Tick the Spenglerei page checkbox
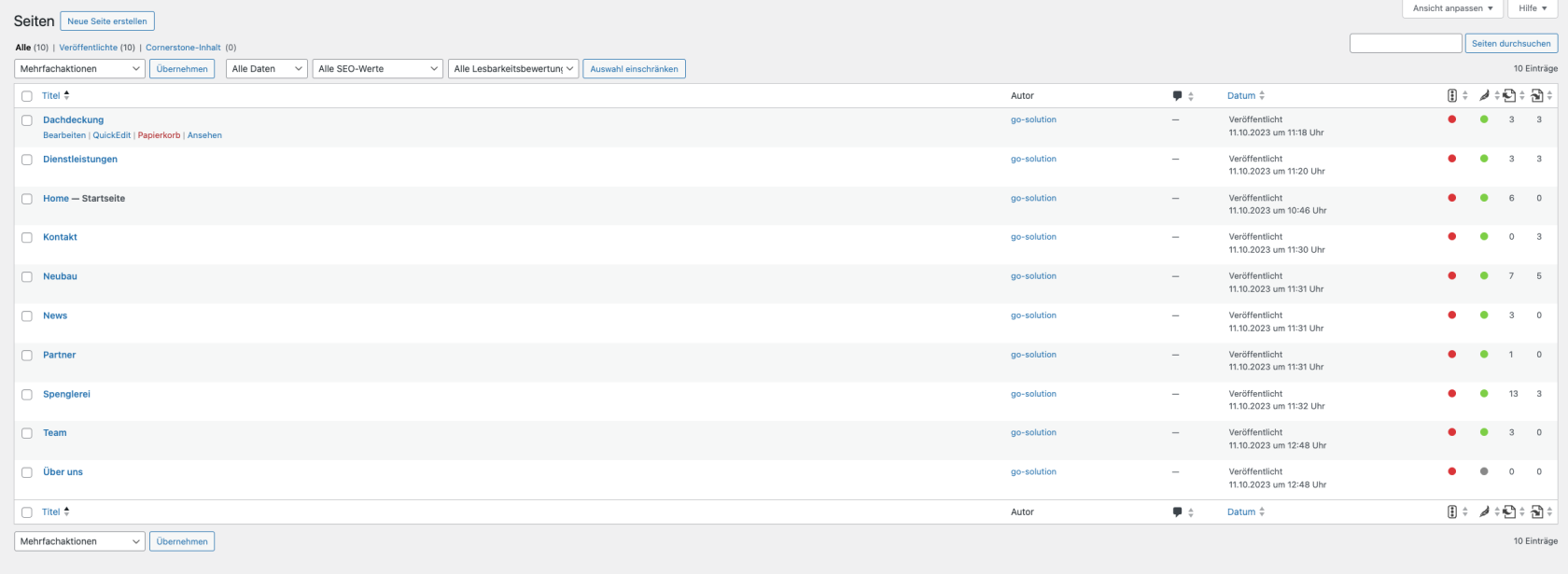Screen dimensions: 1568x574 [x=27, y=395]
